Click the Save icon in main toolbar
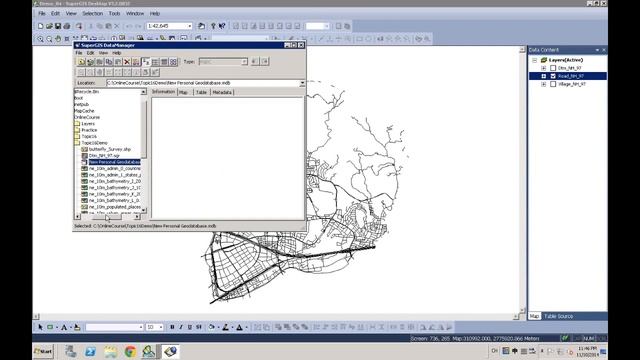 (58, 26)
